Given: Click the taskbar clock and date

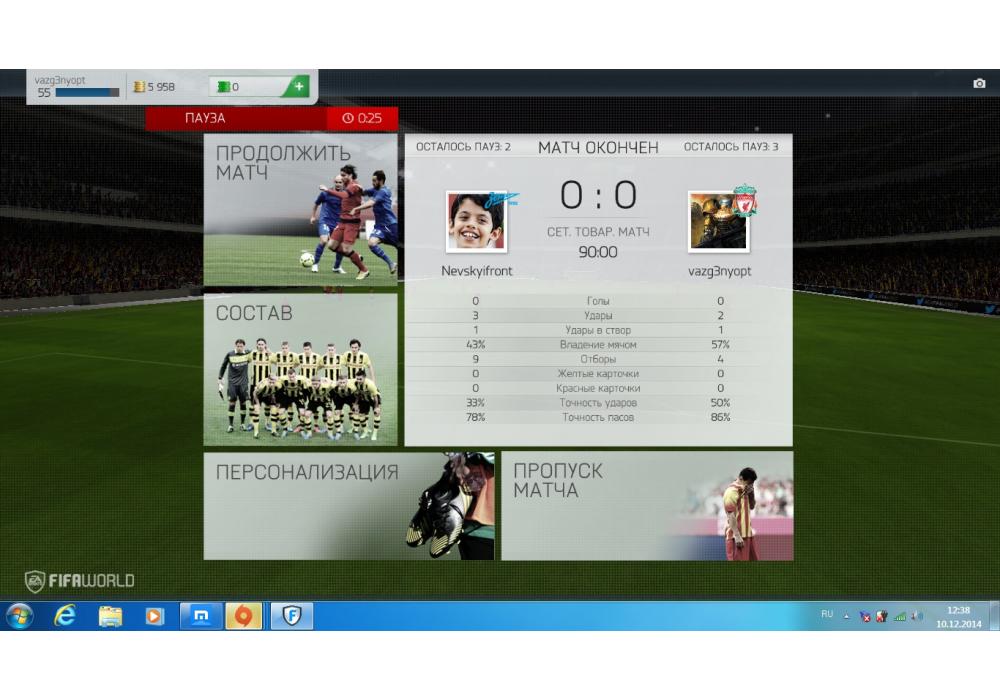Looking at the screenshot, I should pyautogui.click(x=958, y=616).
